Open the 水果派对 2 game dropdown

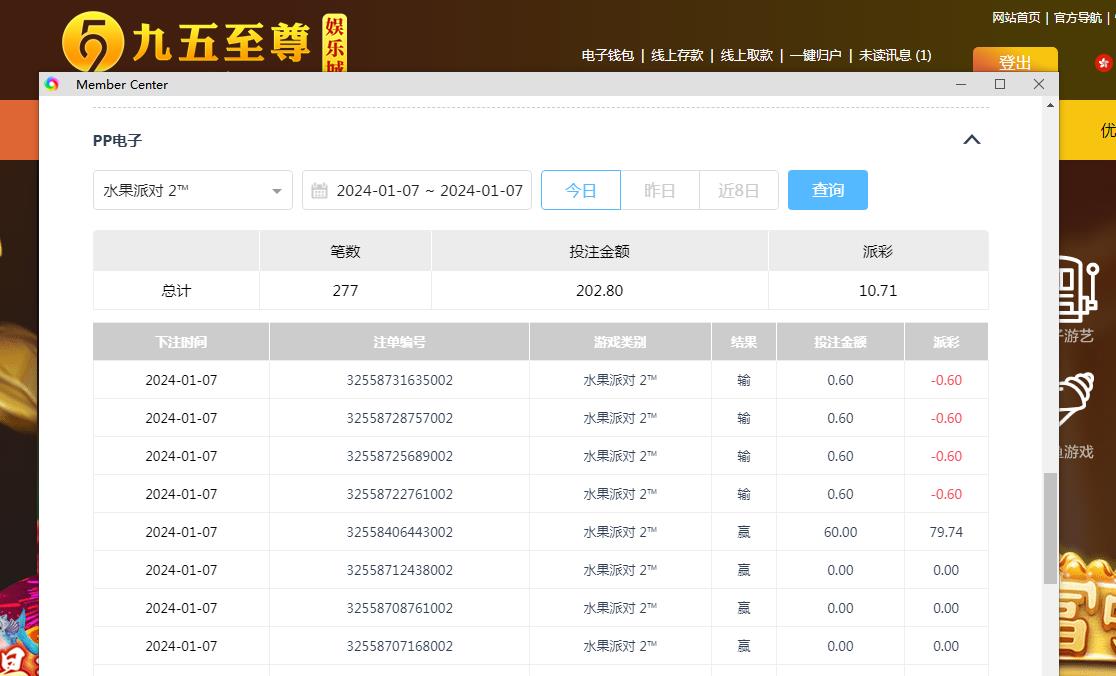[x=192, y=190]
